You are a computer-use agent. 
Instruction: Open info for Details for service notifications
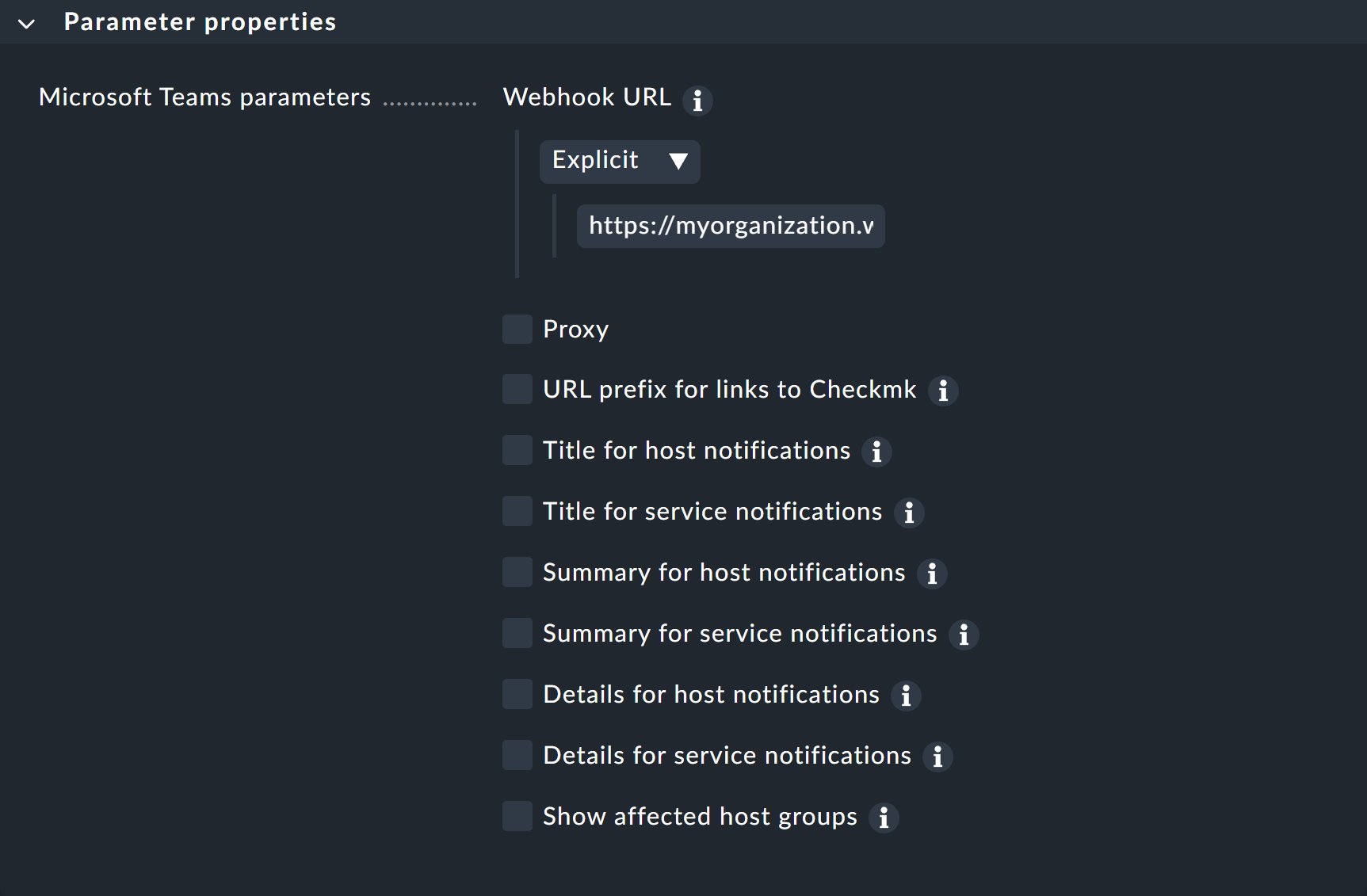coord(937,757)
